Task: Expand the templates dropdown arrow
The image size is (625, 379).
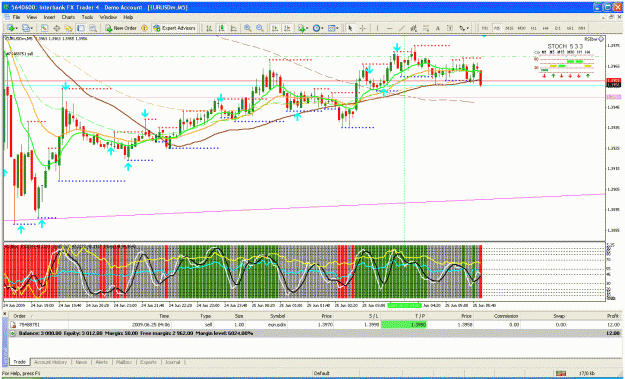Action: coord(338,28)
